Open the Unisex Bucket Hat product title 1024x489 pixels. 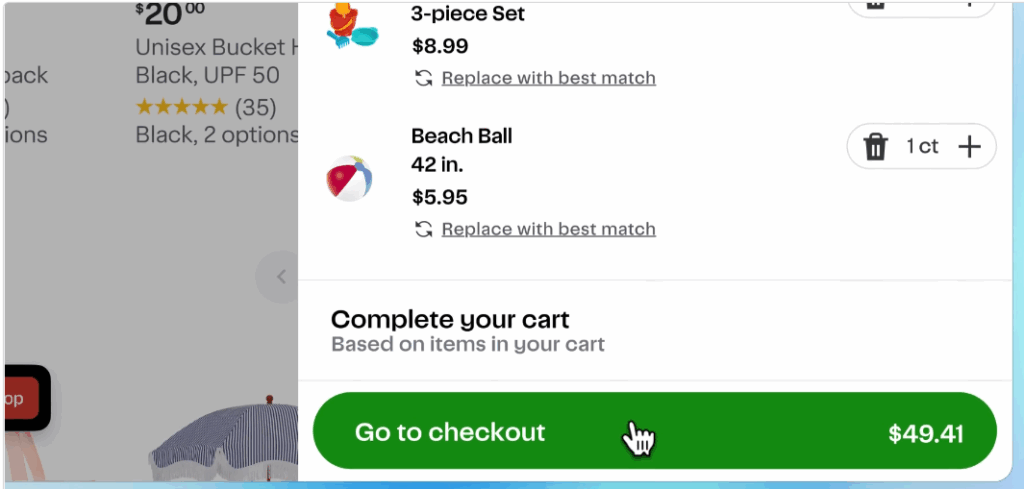tap(216, 47)
